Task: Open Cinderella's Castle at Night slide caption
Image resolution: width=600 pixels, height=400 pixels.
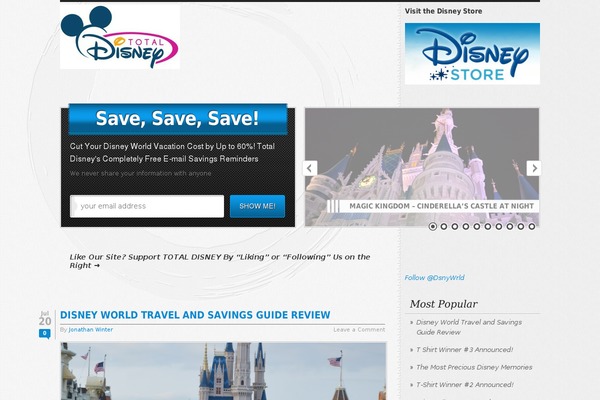Action: point(441,206)
